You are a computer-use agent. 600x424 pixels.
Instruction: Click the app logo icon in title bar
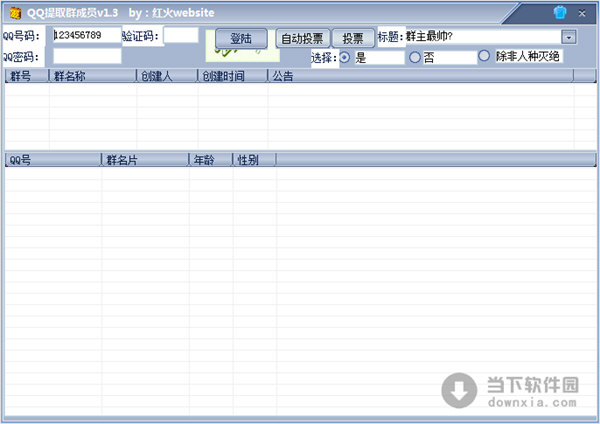[x=15, y=13]
